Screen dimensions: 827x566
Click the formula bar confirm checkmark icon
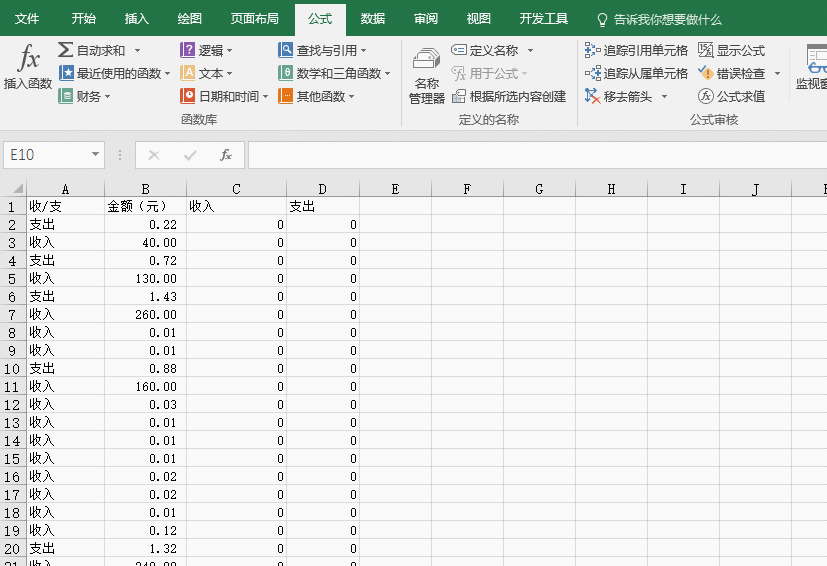point(190,155)
